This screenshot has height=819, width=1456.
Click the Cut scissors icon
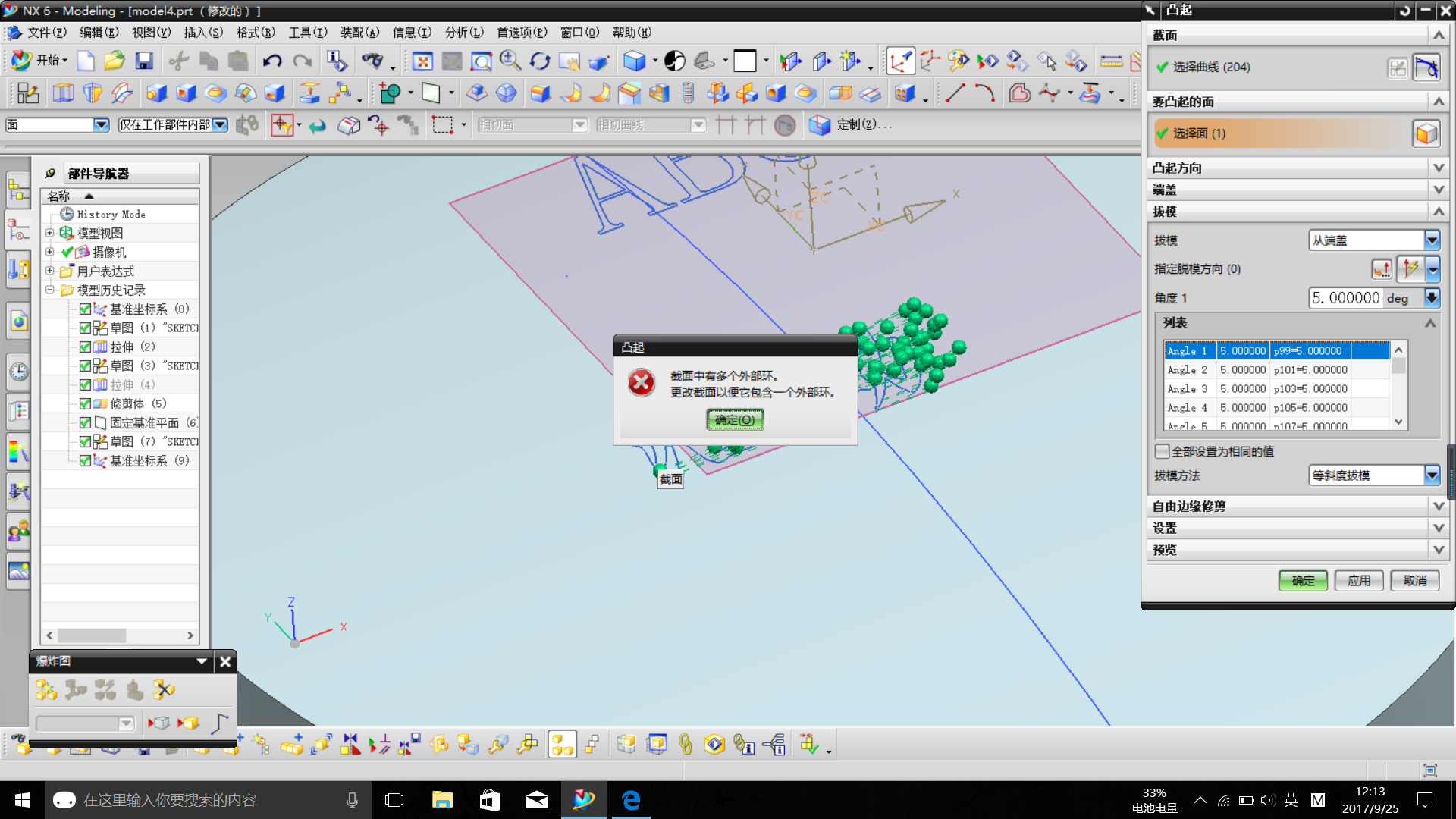click(179, 61)
